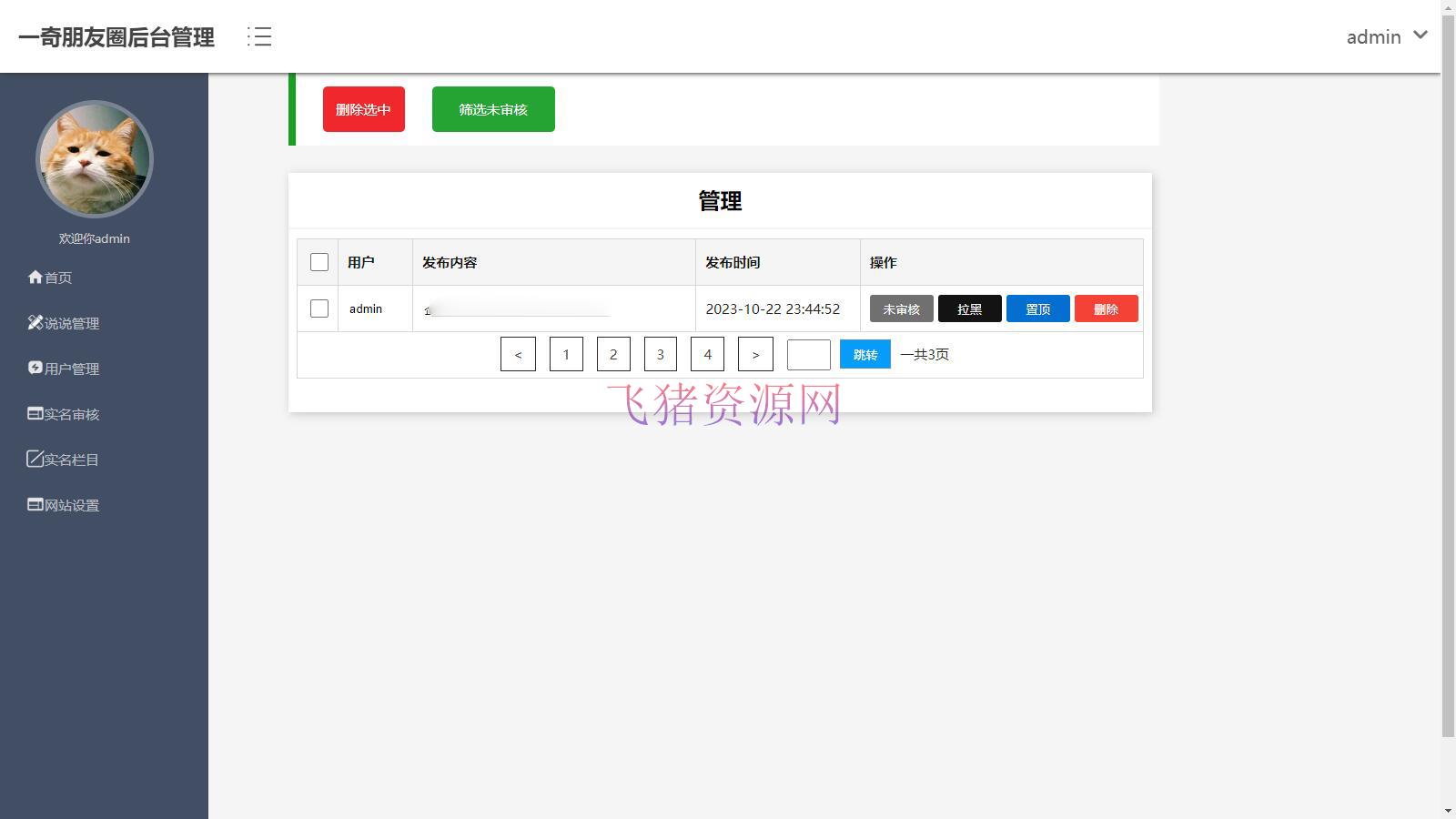Viewport: 1456px width, 819px height.
Task: Open next page with the > arrow
Action: click(754, 354)
